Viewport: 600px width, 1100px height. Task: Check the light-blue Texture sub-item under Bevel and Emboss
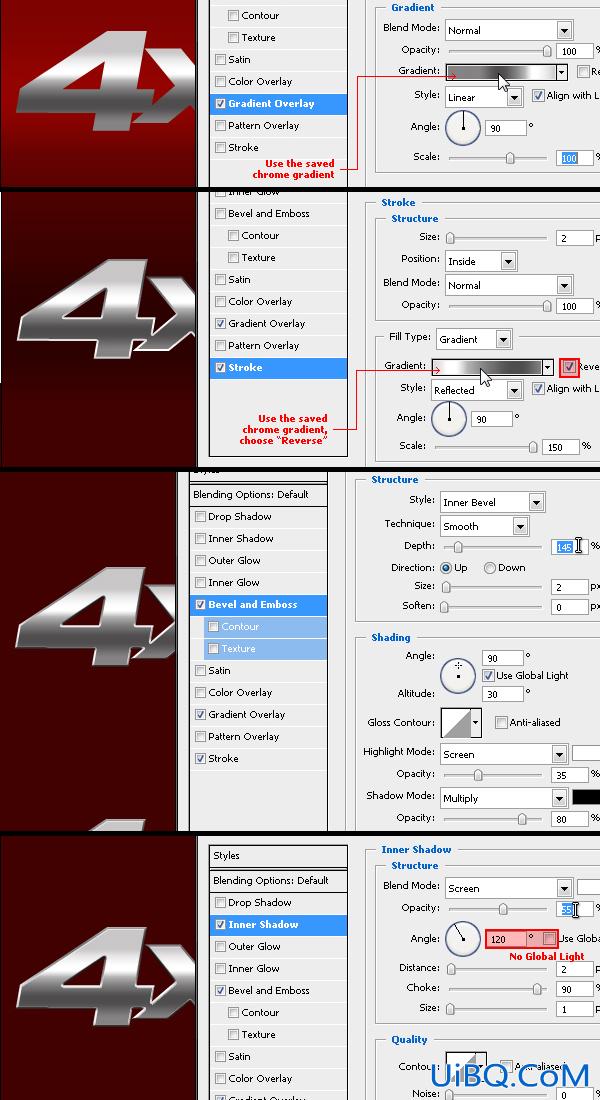(x=213, y=649)
